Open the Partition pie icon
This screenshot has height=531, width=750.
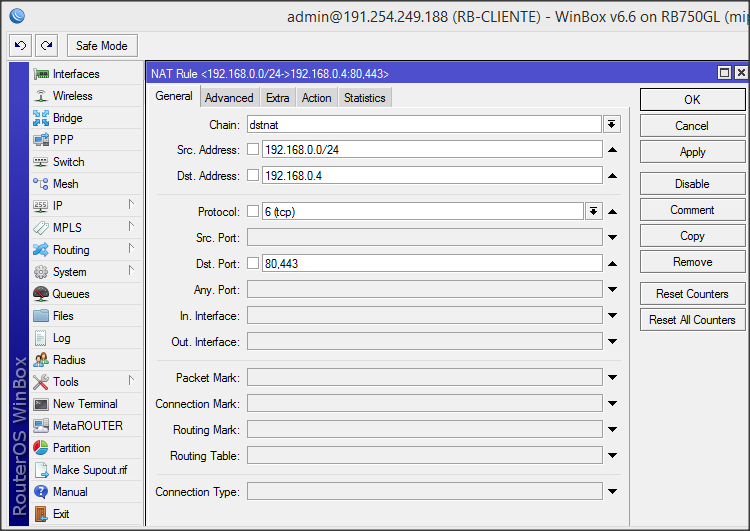41,448
